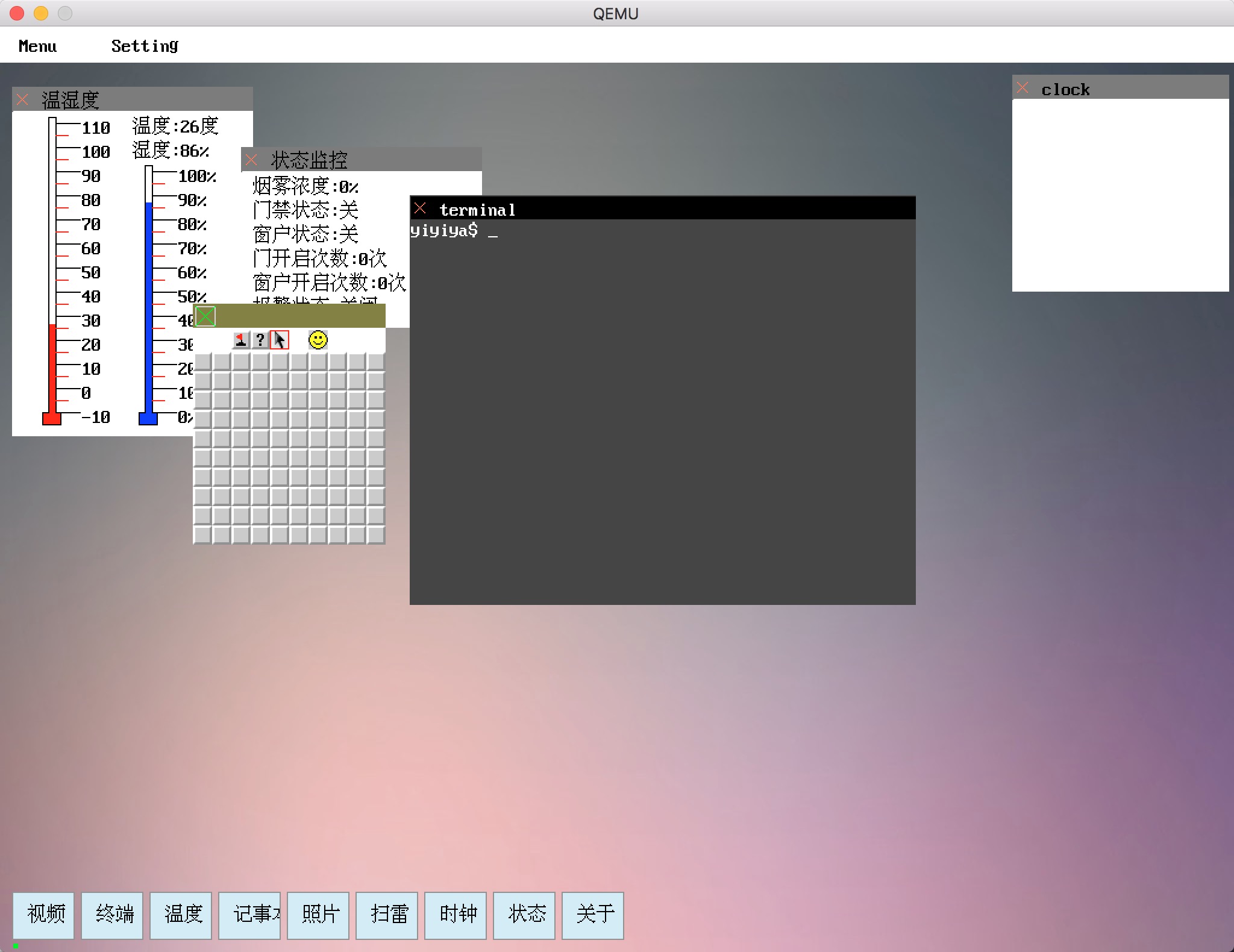This screenshot has height=952, width=1234.
Task: Close the clock window
Action: pos(1023,88)
